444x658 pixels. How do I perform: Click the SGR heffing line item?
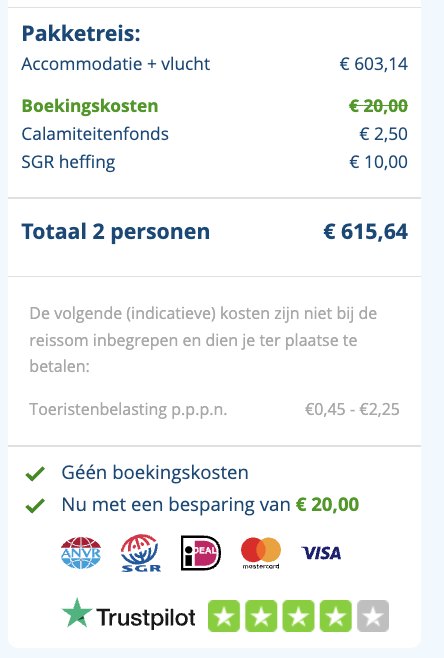coord(214,162)
